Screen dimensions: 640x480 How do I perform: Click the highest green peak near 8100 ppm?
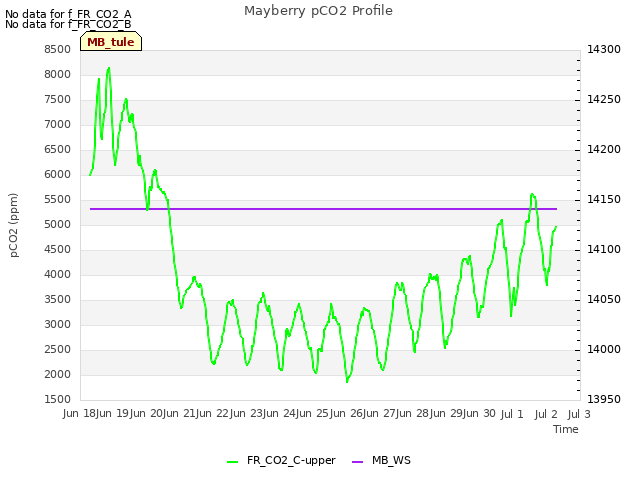pyautogui.click(x=109, y=69)
